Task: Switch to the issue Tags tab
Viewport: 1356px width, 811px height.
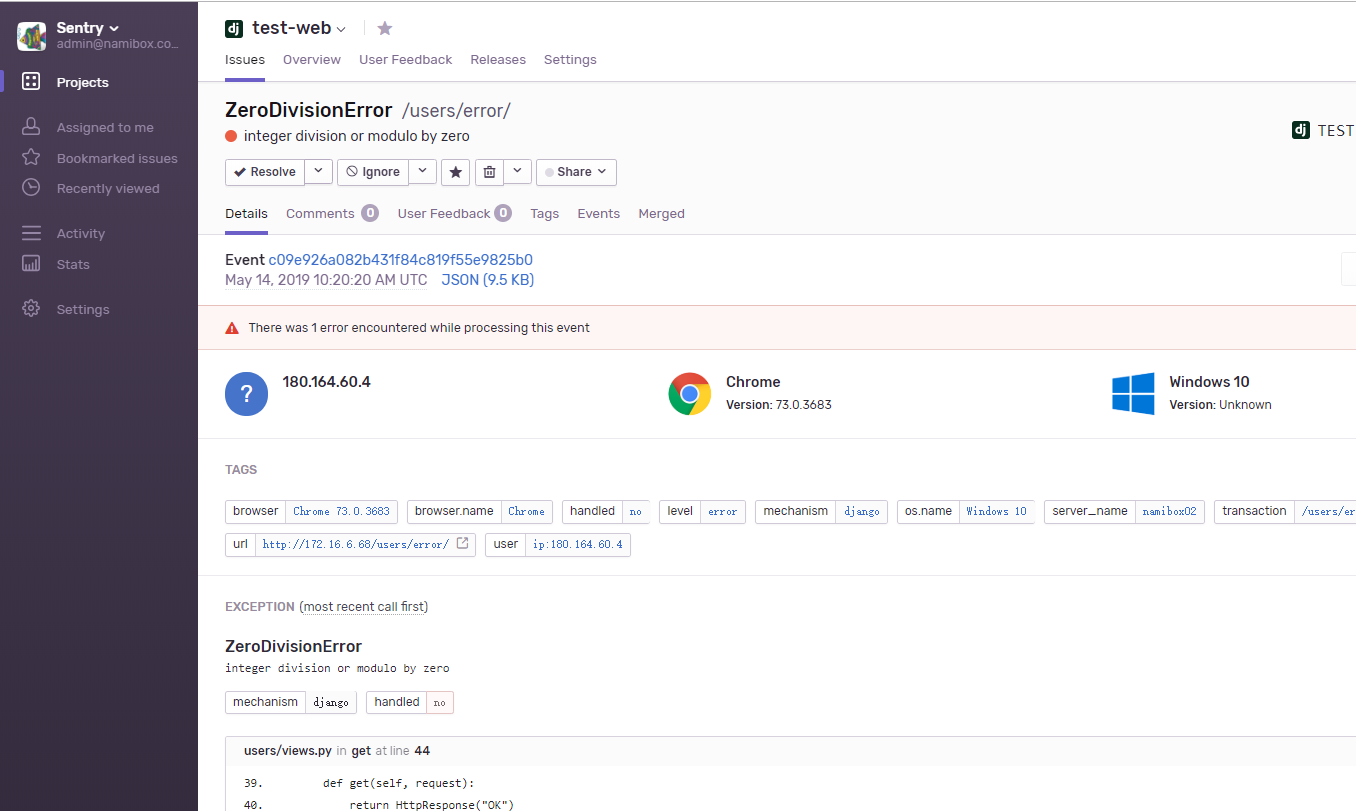Action: (x=544, y=213)
